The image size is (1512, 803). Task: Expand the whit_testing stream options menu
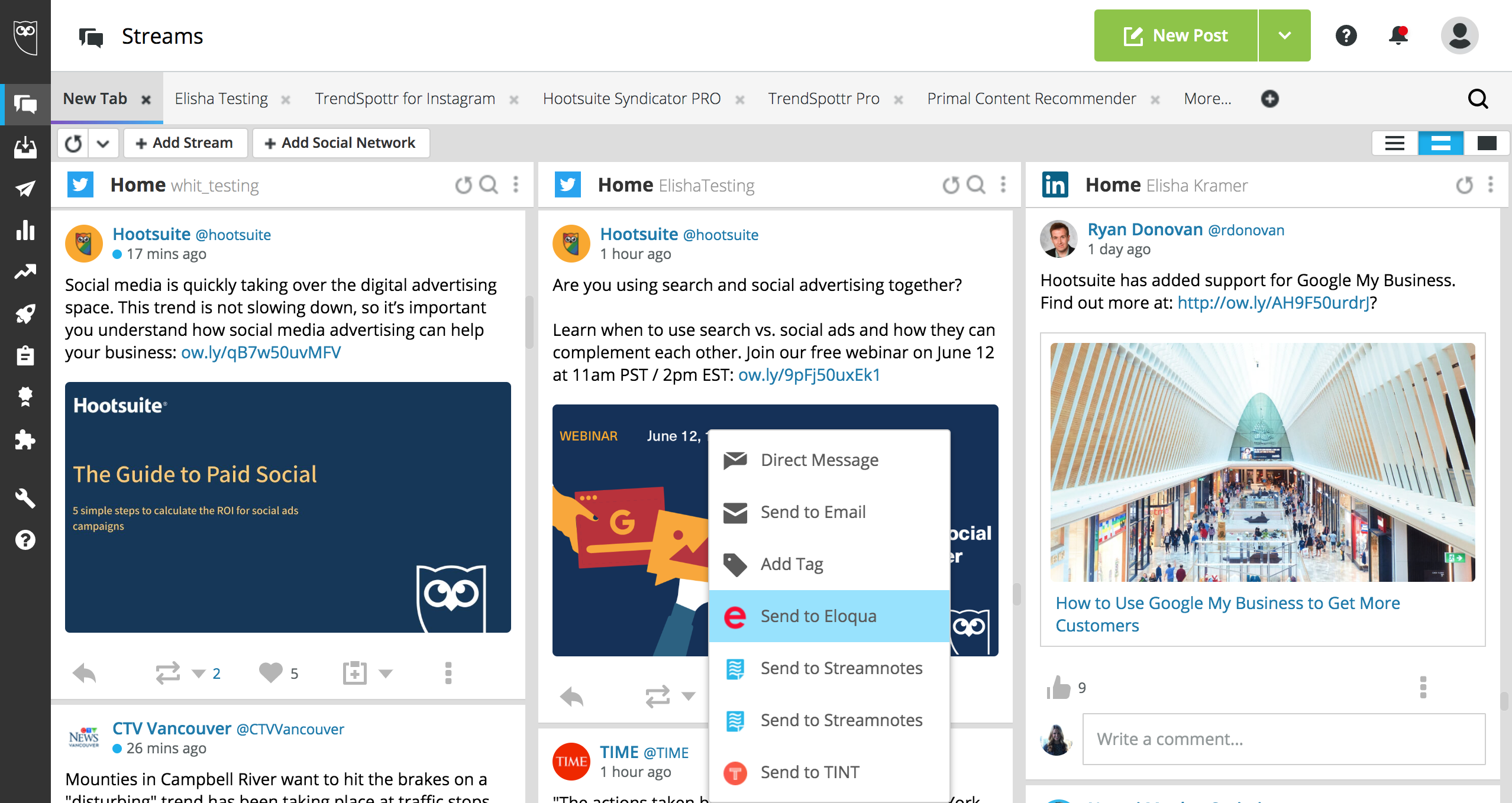click(x=516, y=183)
